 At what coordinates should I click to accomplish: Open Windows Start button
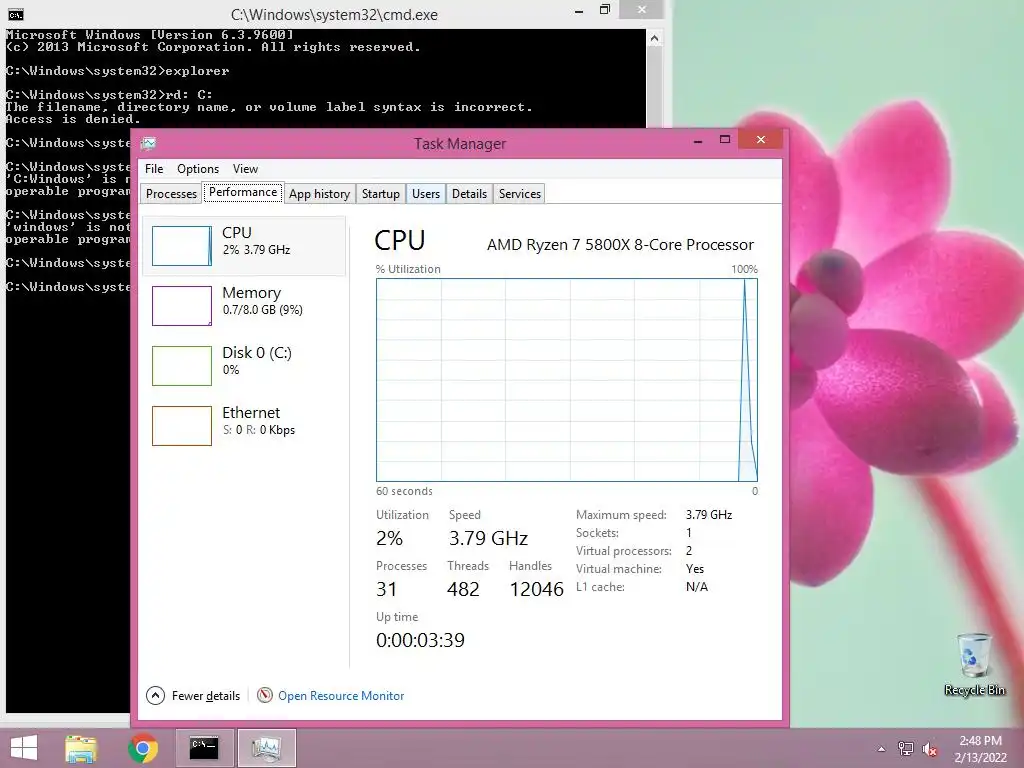[24, 748]
